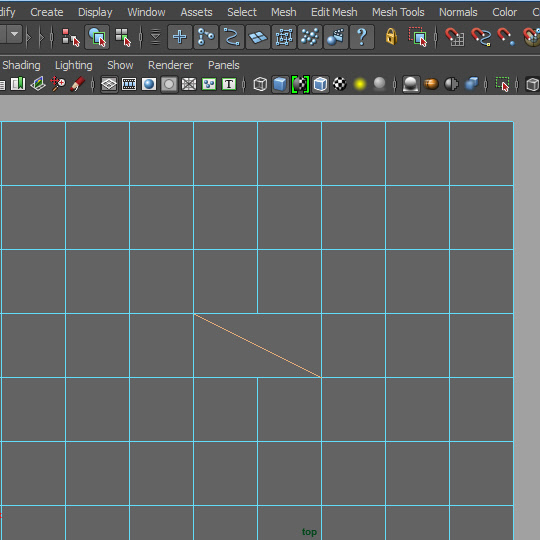Toggle wireframe on shaded cube icon
This screenshot has width=540, height=540.
(x=321, y=84)
